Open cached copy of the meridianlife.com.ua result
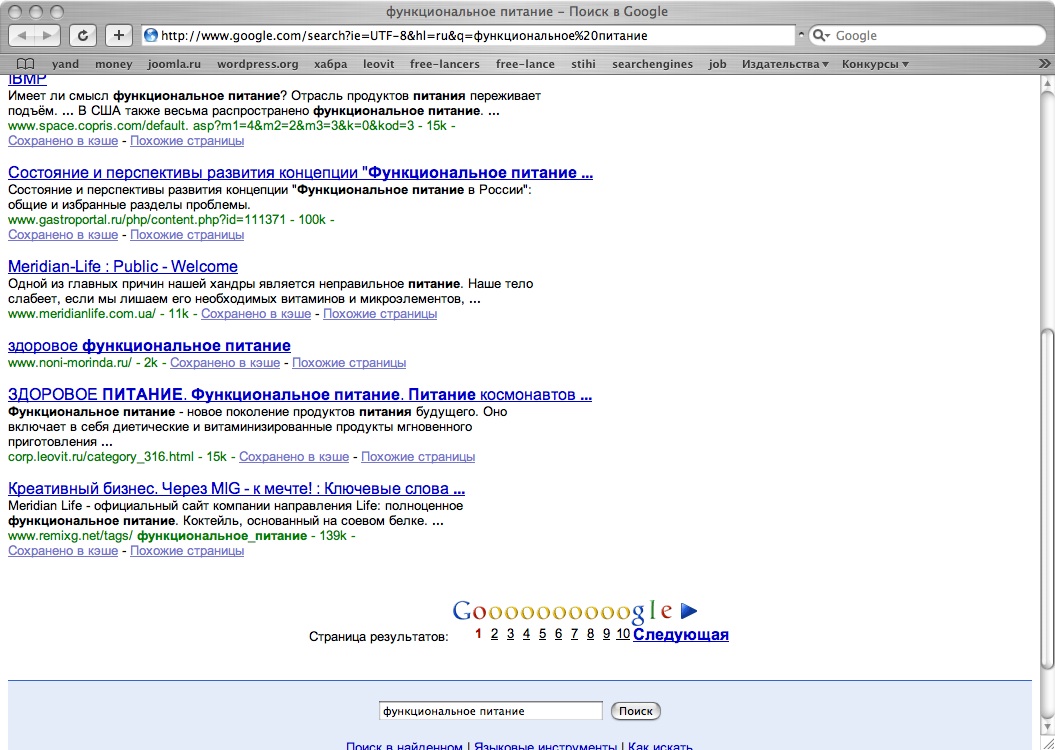The height and width of the screenshot is (750, 1055). tap(256, 313)
